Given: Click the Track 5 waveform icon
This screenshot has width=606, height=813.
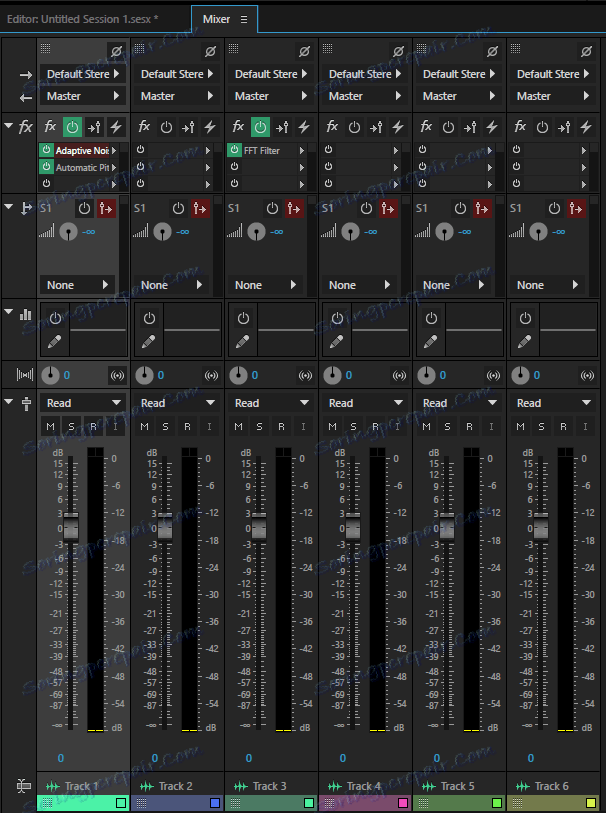Looking at the screenshot, I should point(429,786).
